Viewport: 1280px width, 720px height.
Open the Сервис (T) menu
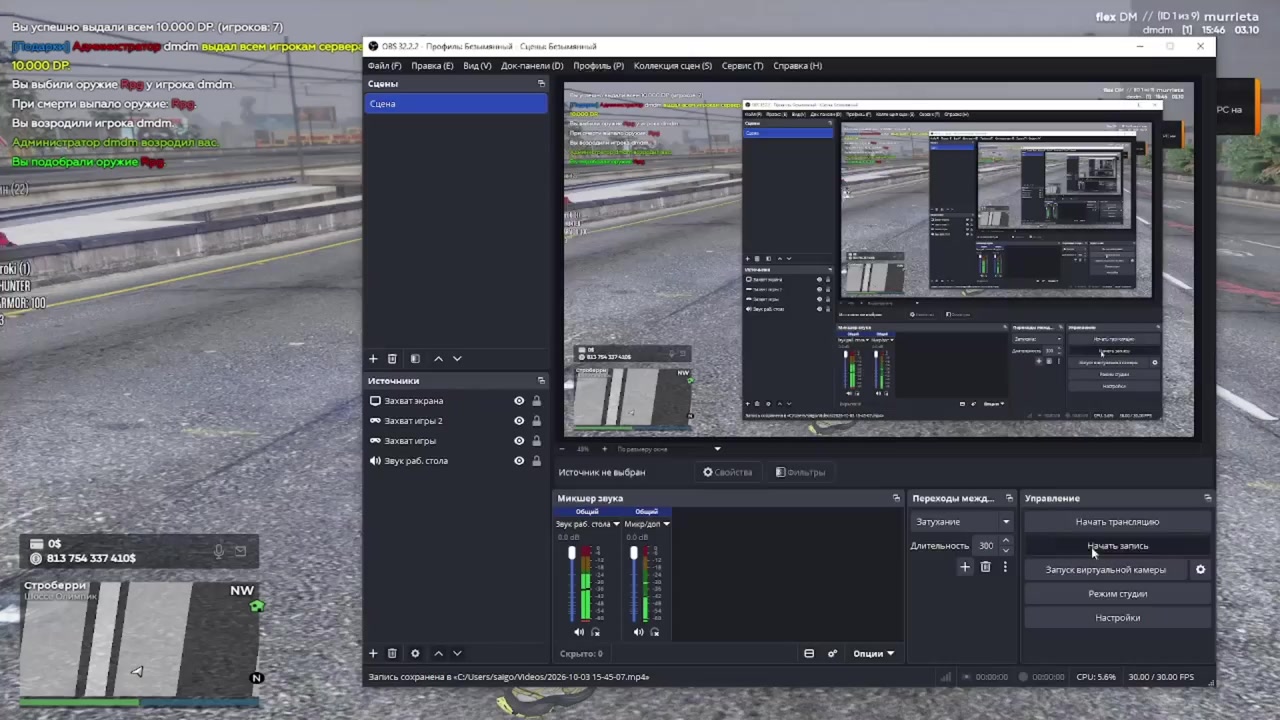[x=742, y=66]
